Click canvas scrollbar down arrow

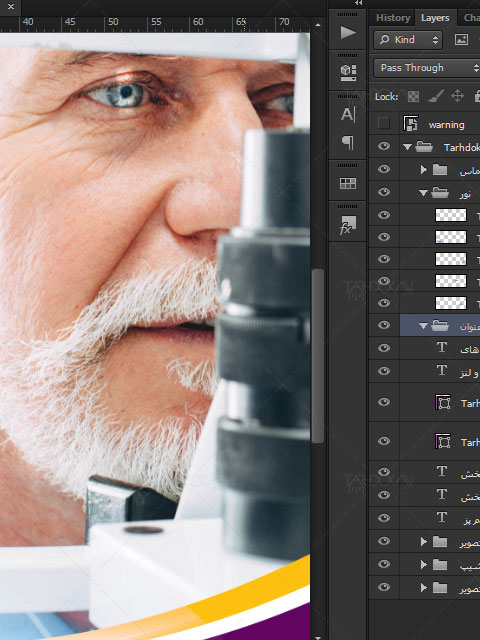[x=318, y=636]
